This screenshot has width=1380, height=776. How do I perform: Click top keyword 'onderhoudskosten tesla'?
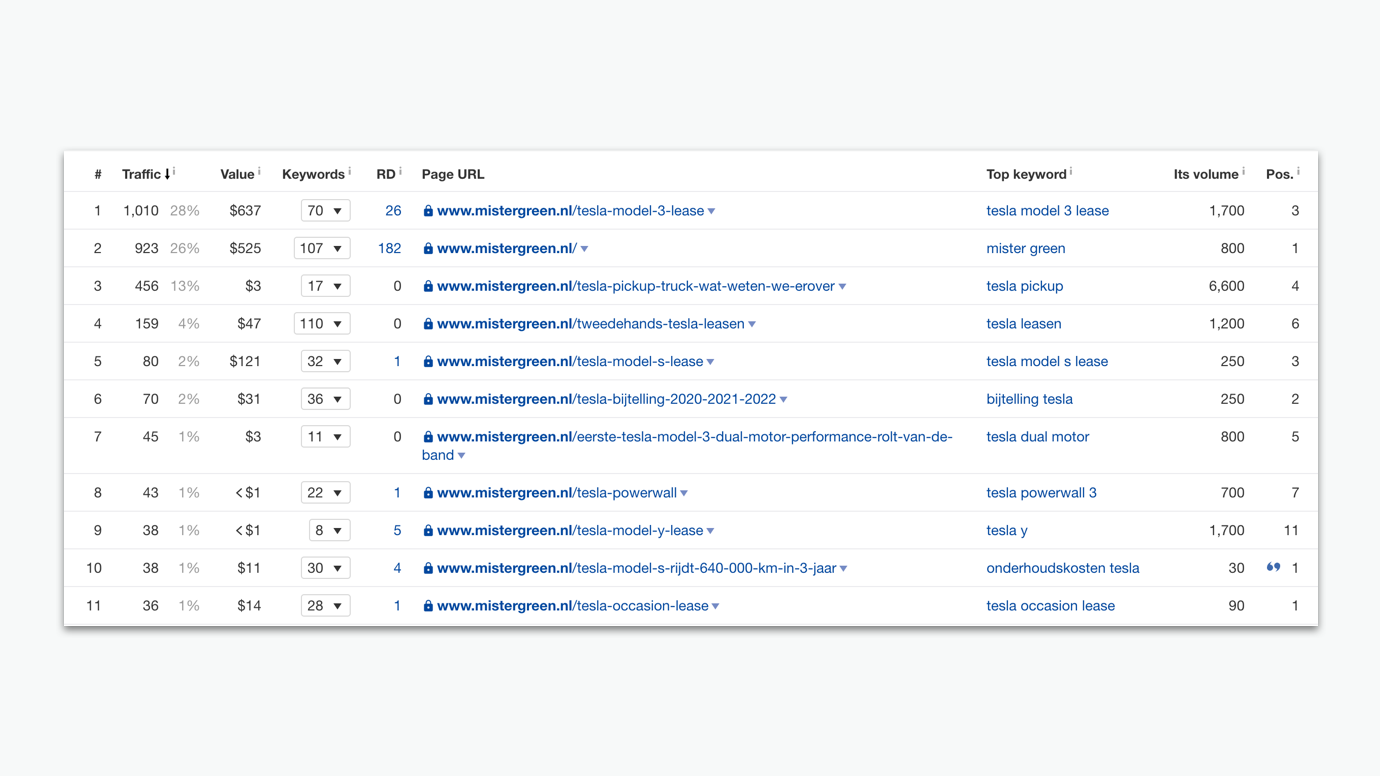coord(1062,568)
